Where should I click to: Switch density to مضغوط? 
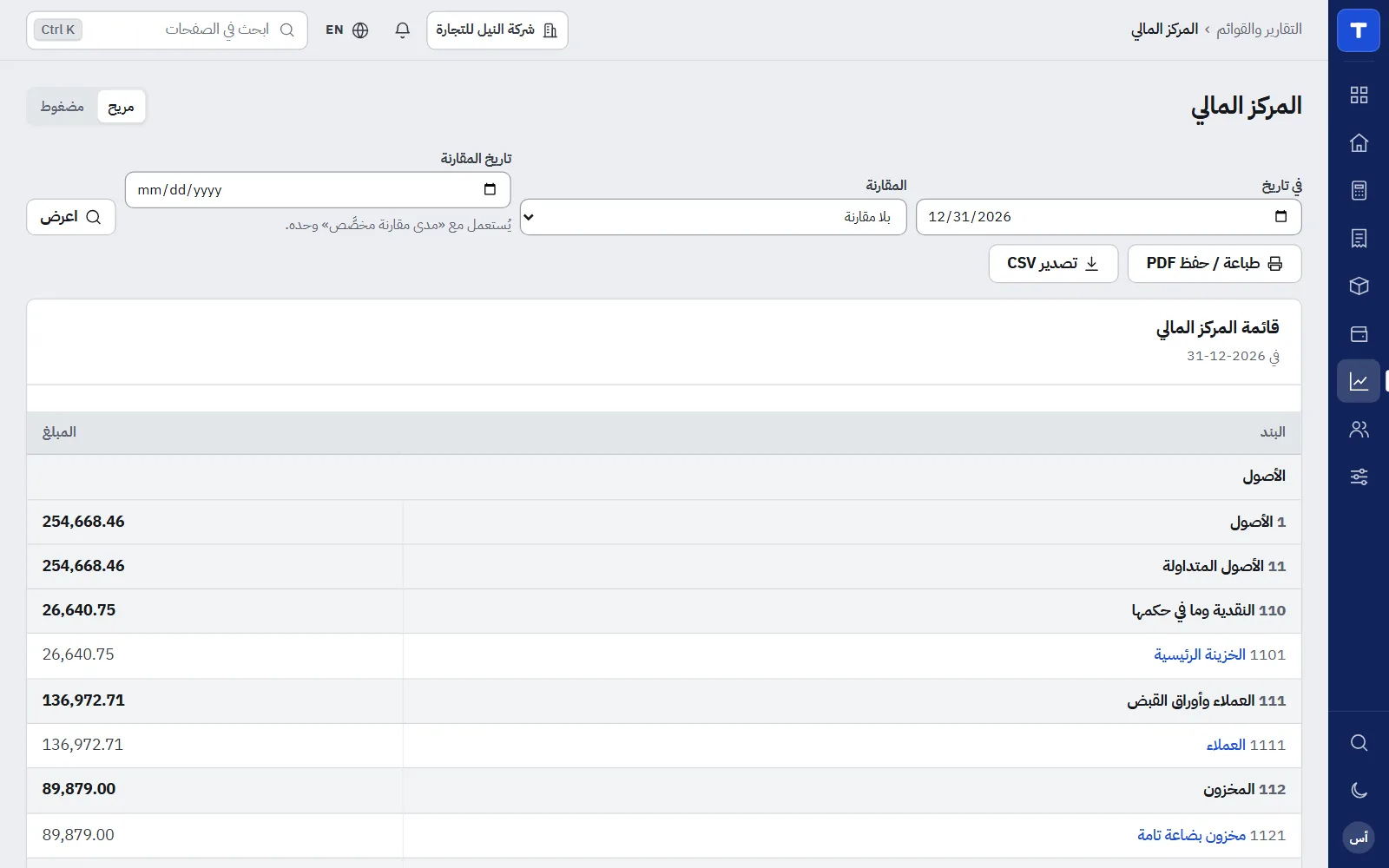[x=63, y=107]
